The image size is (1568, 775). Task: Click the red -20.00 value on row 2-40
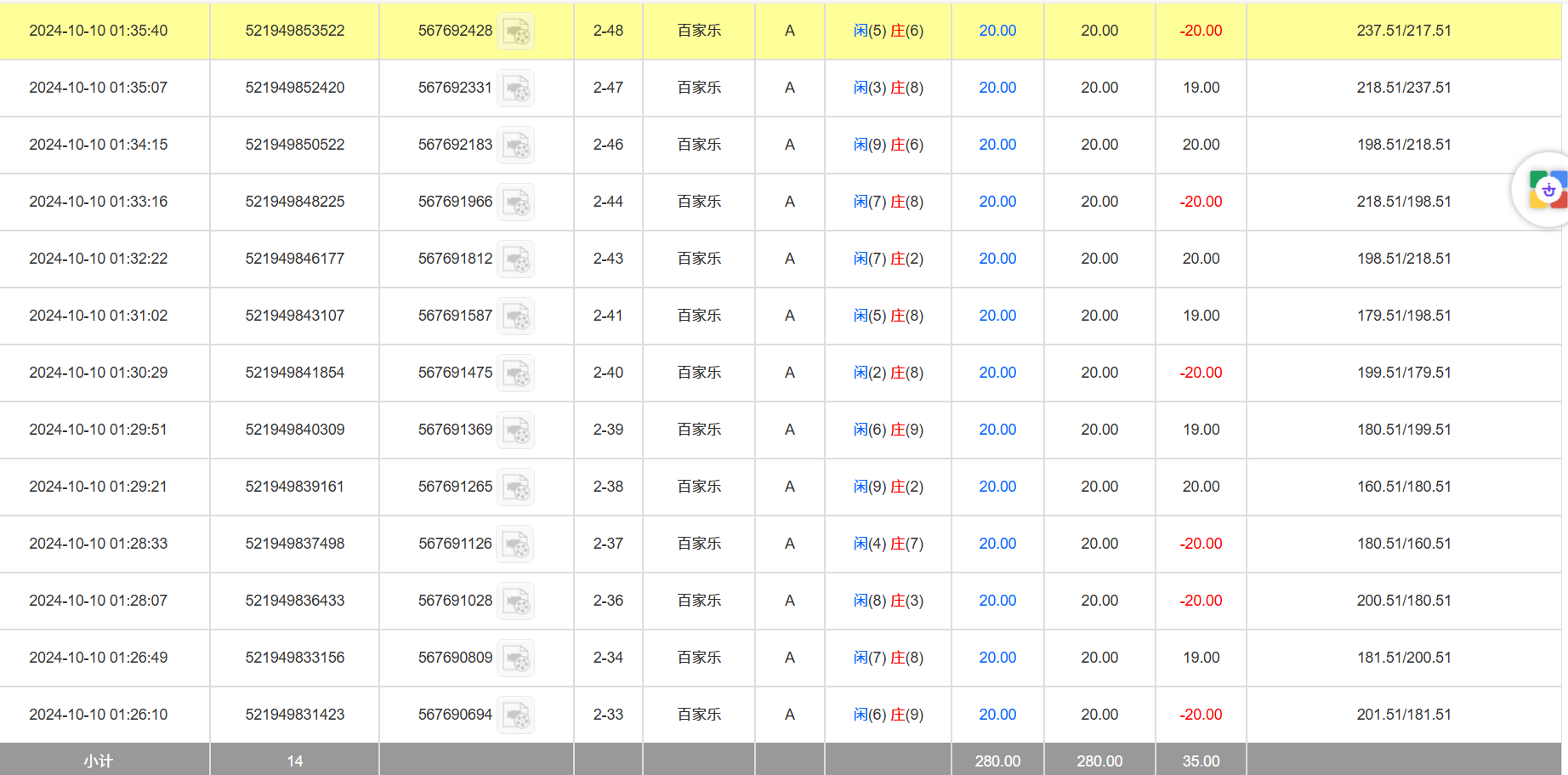click(1201, 373)
